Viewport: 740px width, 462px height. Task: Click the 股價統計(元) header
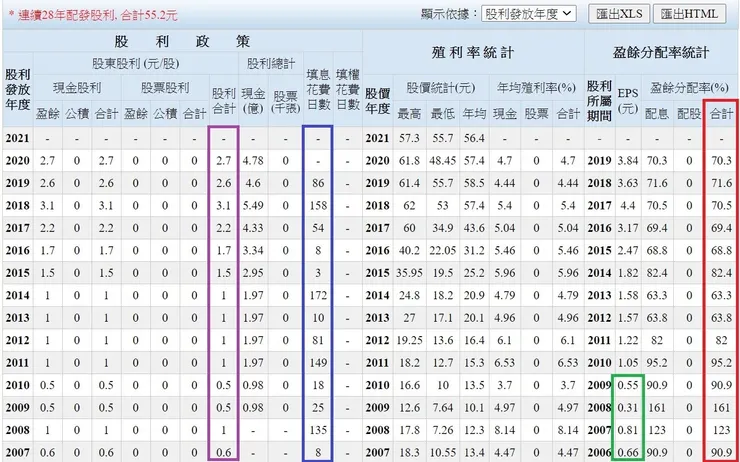coord(440,88)
